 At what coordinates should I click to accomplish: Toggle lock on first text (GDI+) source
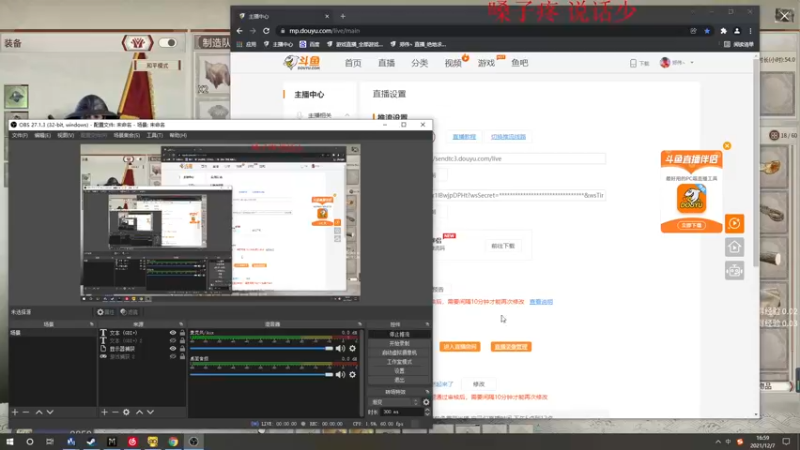click(182, 333)
